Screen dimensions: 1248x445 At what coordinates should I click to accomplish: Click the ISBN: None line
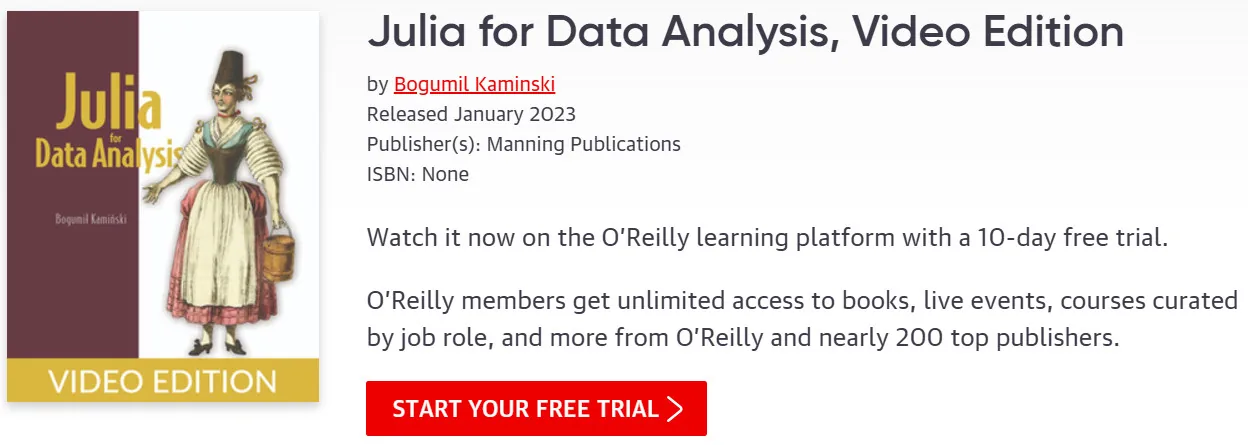coord(418,174)
